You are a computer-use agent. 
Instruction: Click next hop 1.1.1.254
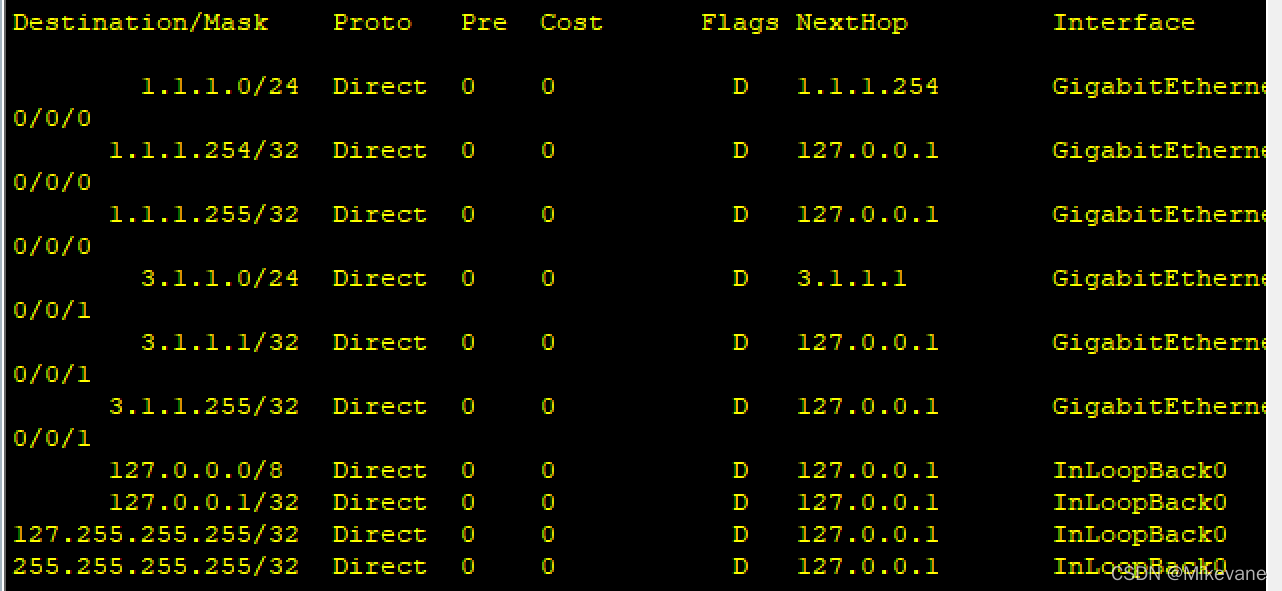click(x=868, y=87)
